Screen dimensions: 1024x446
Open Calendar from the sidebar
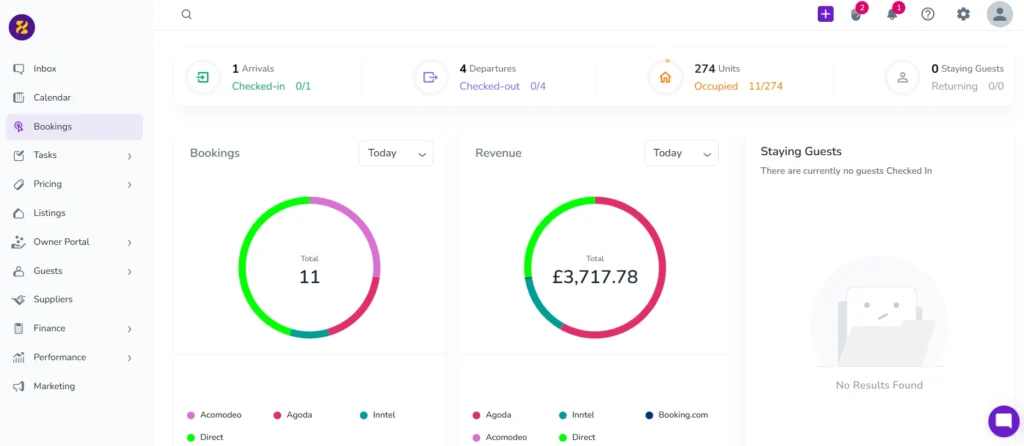point(52,98)
